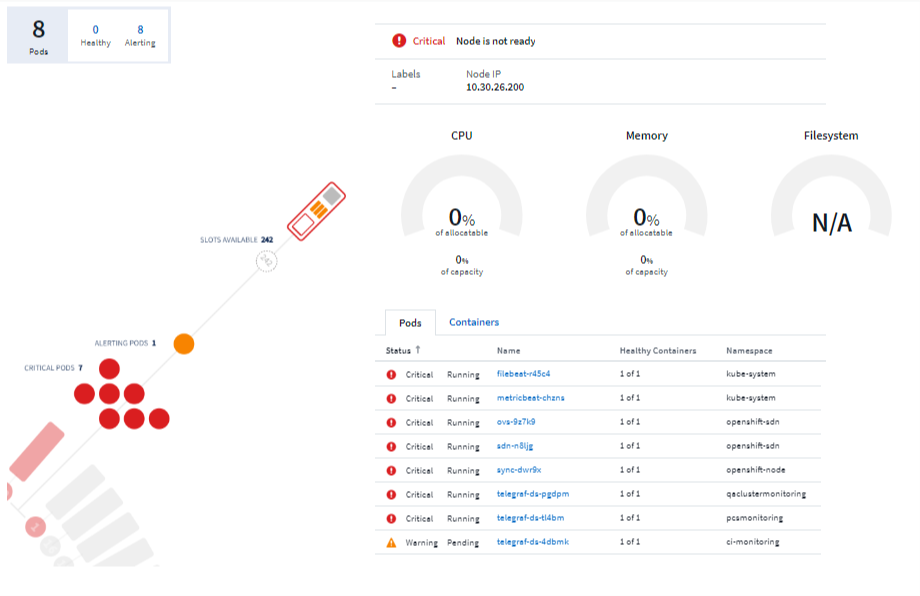This screenshot has height=596, width=920.
Task: Click the critical icon next to Node is not ready
Action: tap(399, 41)
